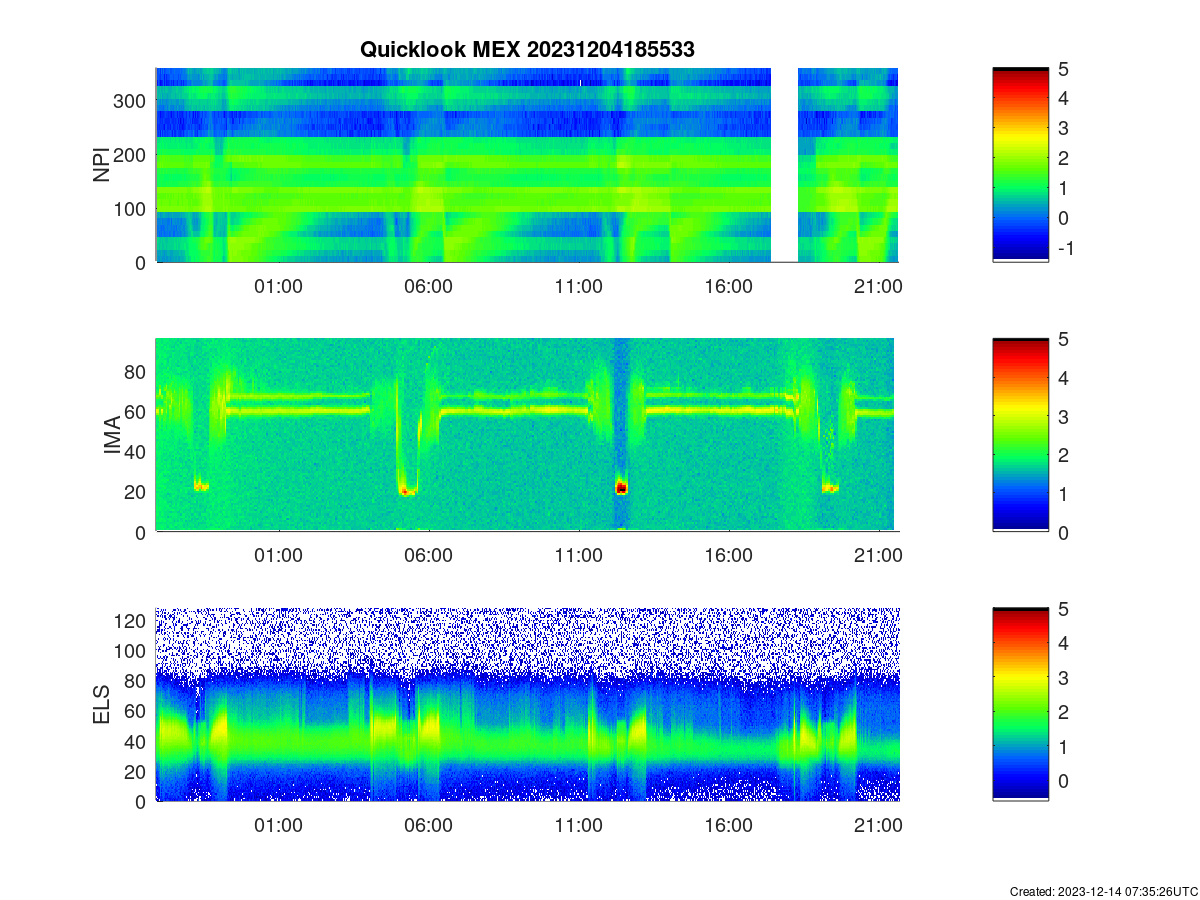Click the 01:00 label below ELS plot
1200x900 pixels.
click(278, 825)
